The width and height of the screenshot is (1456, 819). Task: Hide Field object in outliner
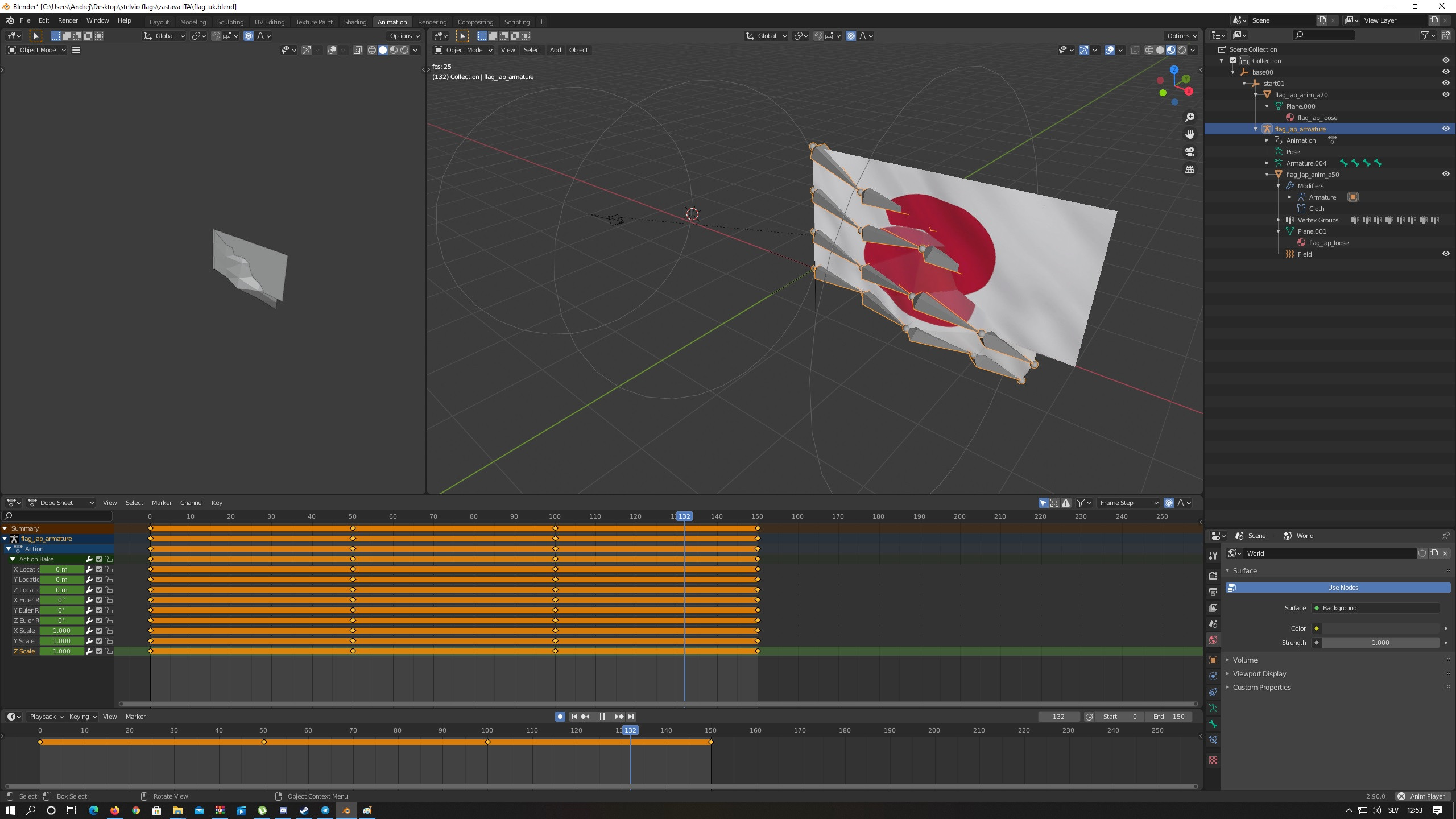[1446, 254]
